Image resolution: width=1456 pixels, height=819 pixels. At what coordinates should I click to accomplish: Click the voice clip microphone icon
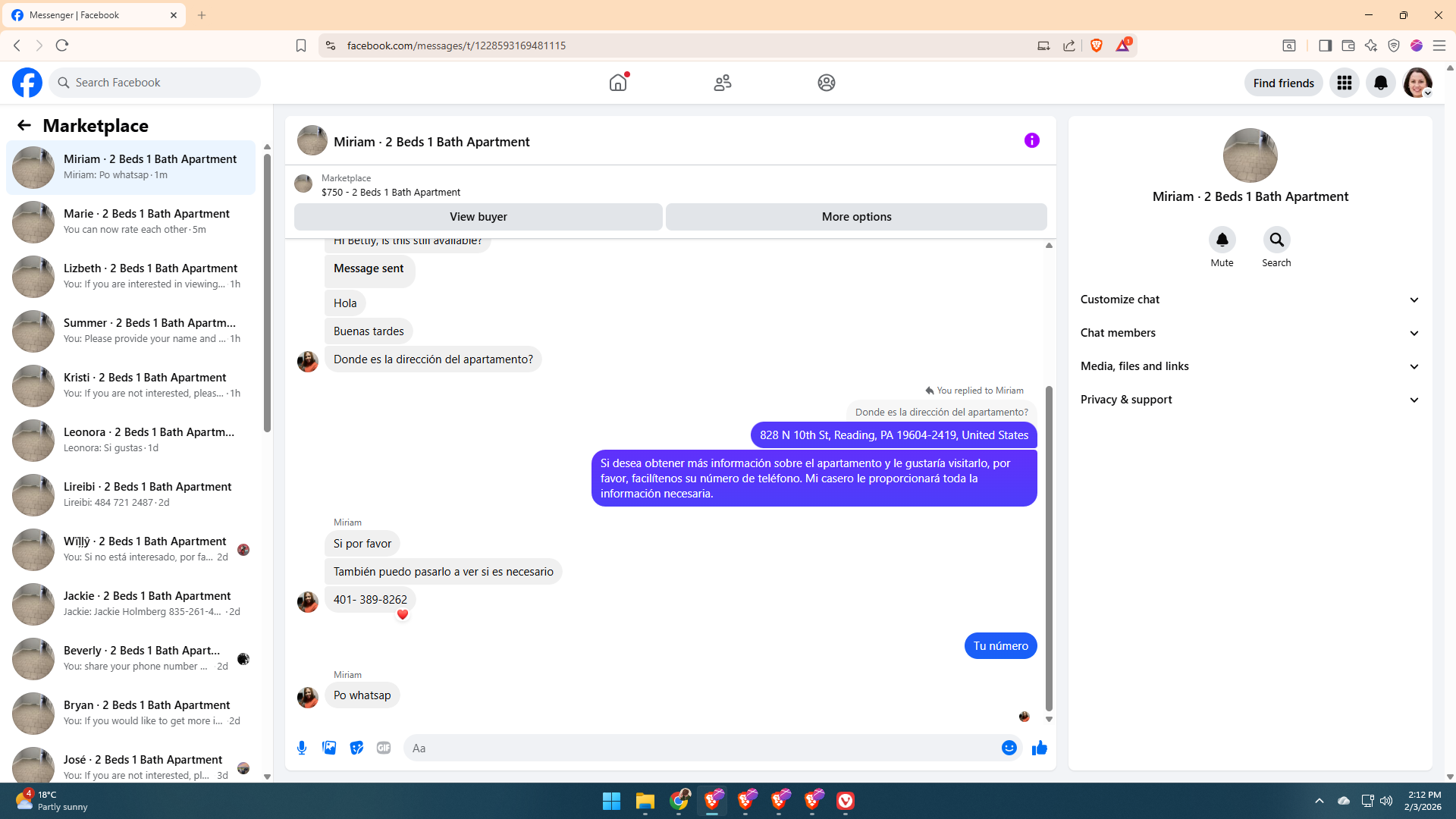pyautogui.click(x=302, y=748)
